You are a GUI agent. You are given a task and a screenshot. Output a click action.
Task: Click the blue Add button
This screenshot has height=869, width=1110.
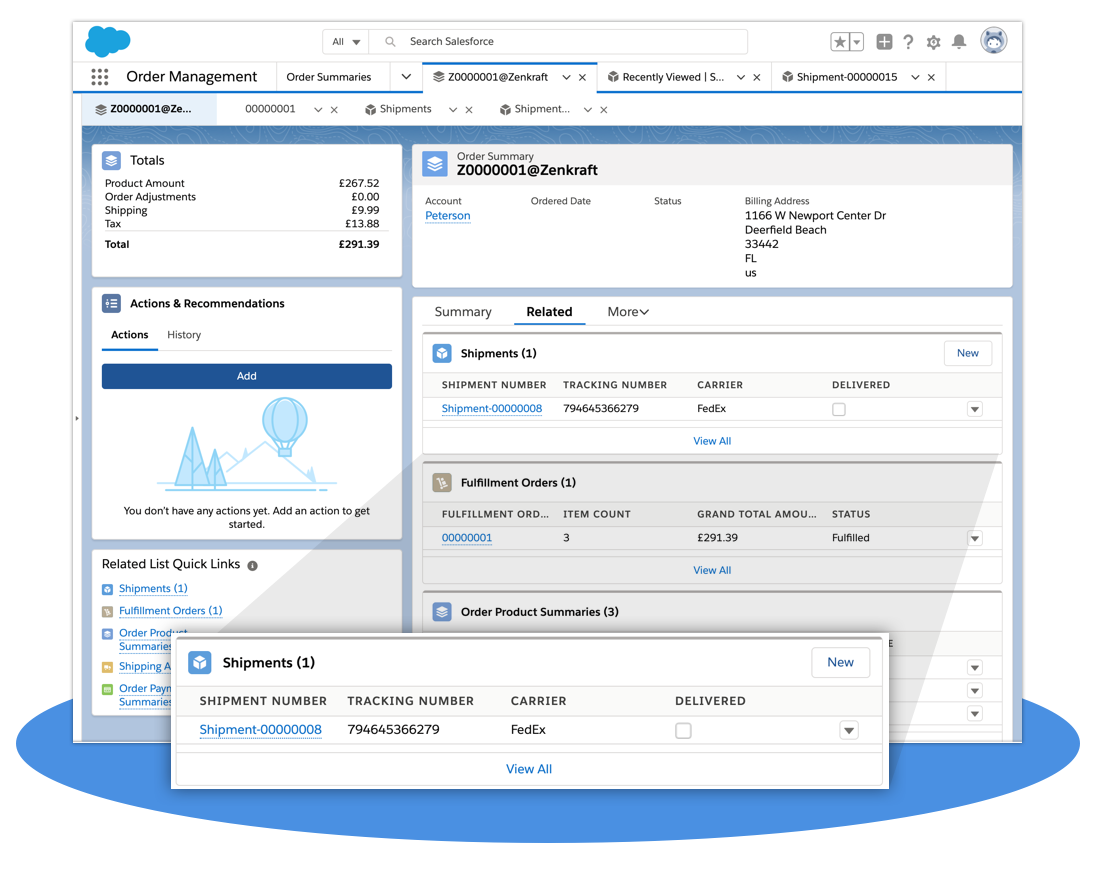pyautogui.click(x=246, y=376)
